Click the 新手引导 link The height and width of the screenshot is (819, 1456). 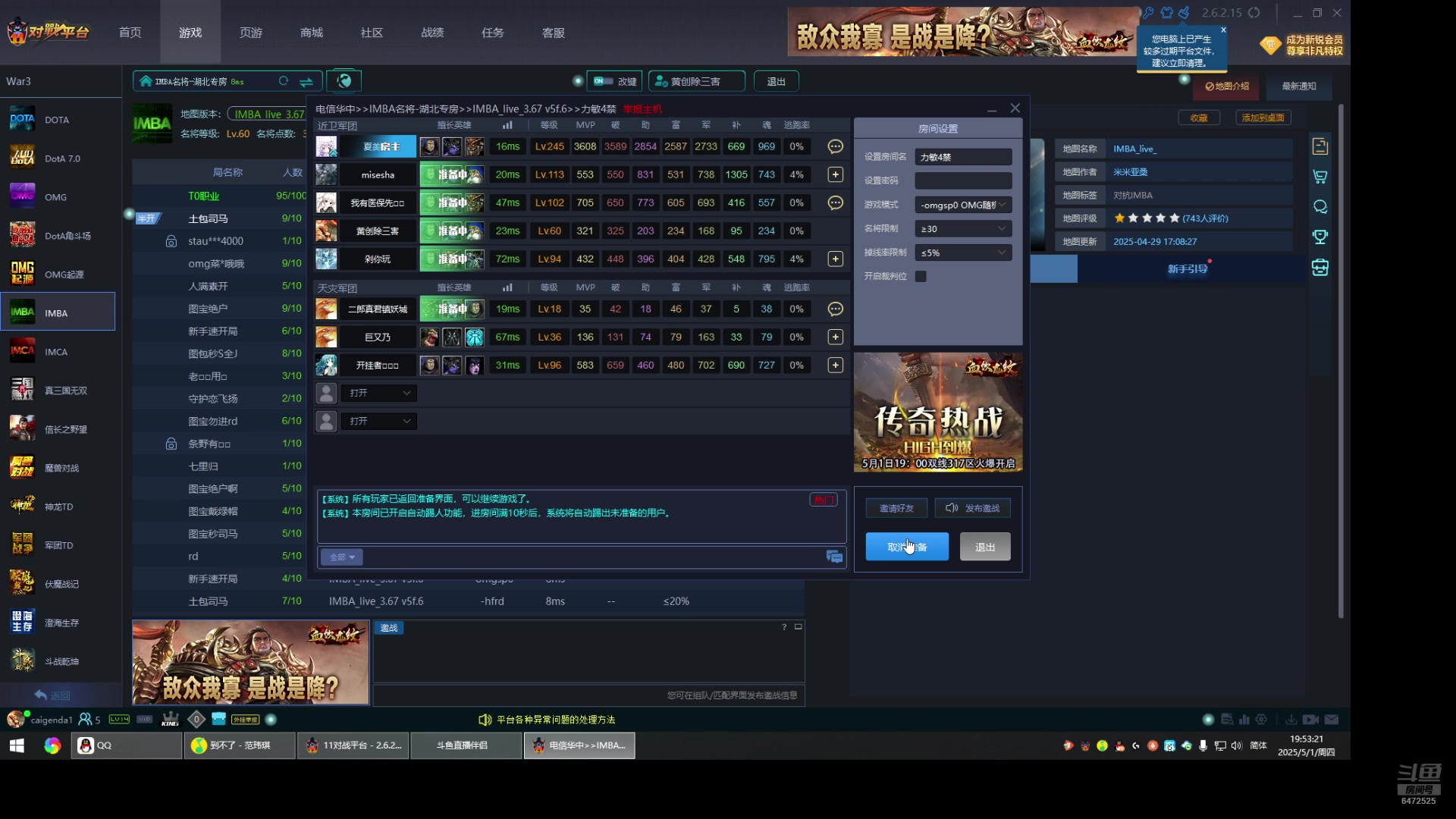[1188, 268]
